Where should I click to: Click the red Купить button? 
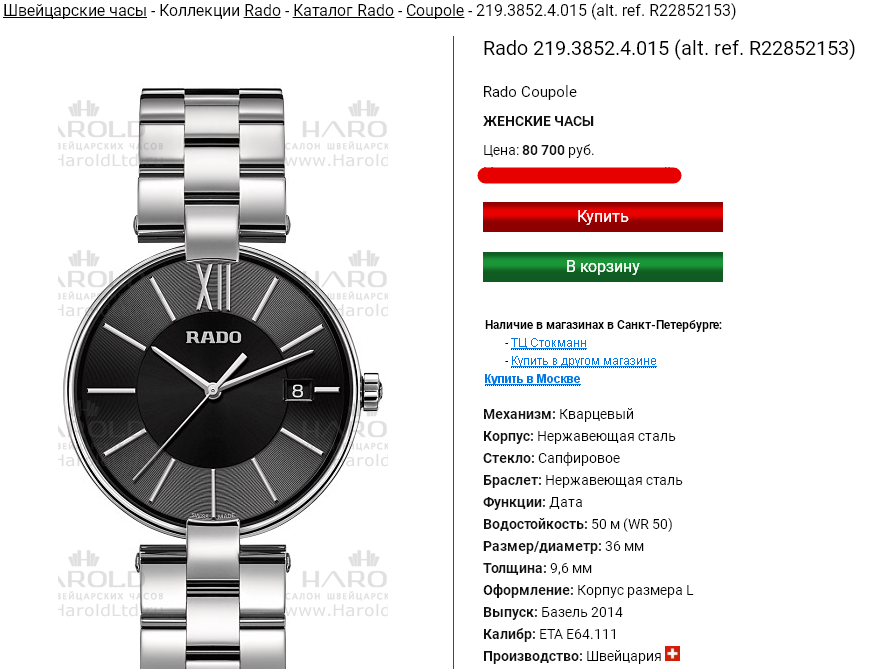pyautogui.click(x=602, y=217)
